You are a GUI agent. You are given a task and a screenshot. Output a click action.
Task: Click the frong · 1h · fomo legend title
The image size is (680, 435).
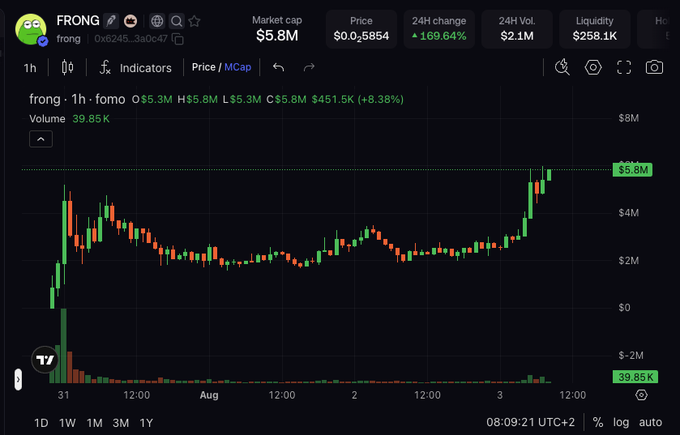(77, 99)
